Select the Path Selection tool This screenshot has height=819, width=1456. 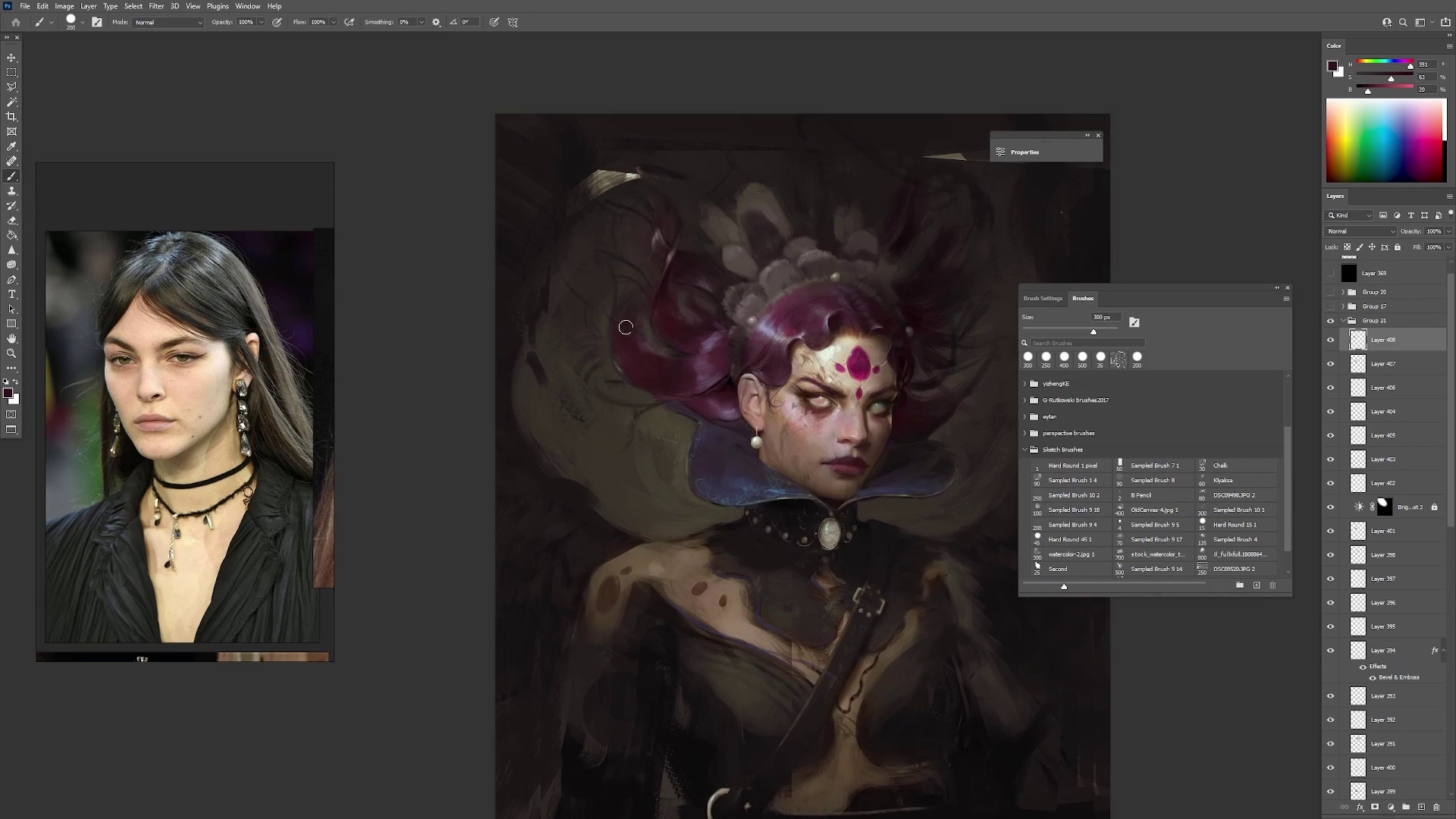(11, 309)
